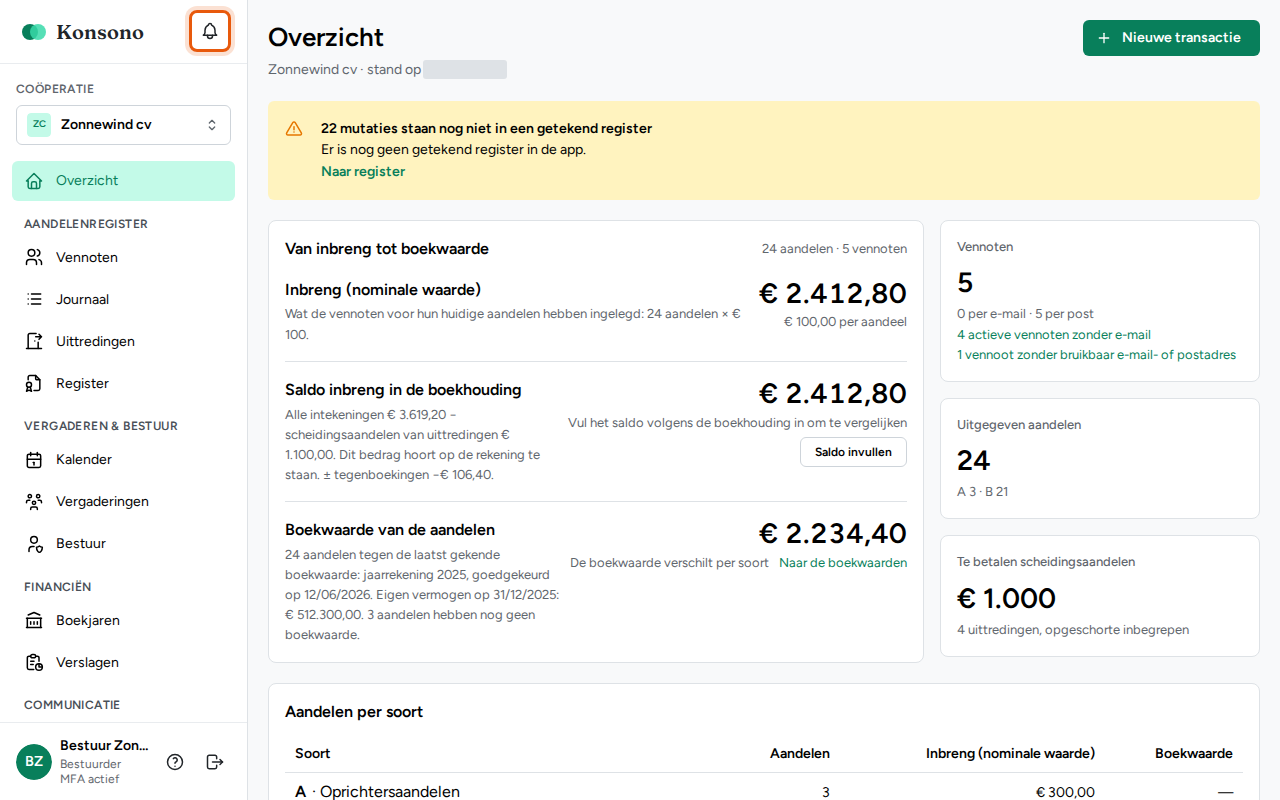
Task: Click the help question mark icon
Action: click(175, 762)
